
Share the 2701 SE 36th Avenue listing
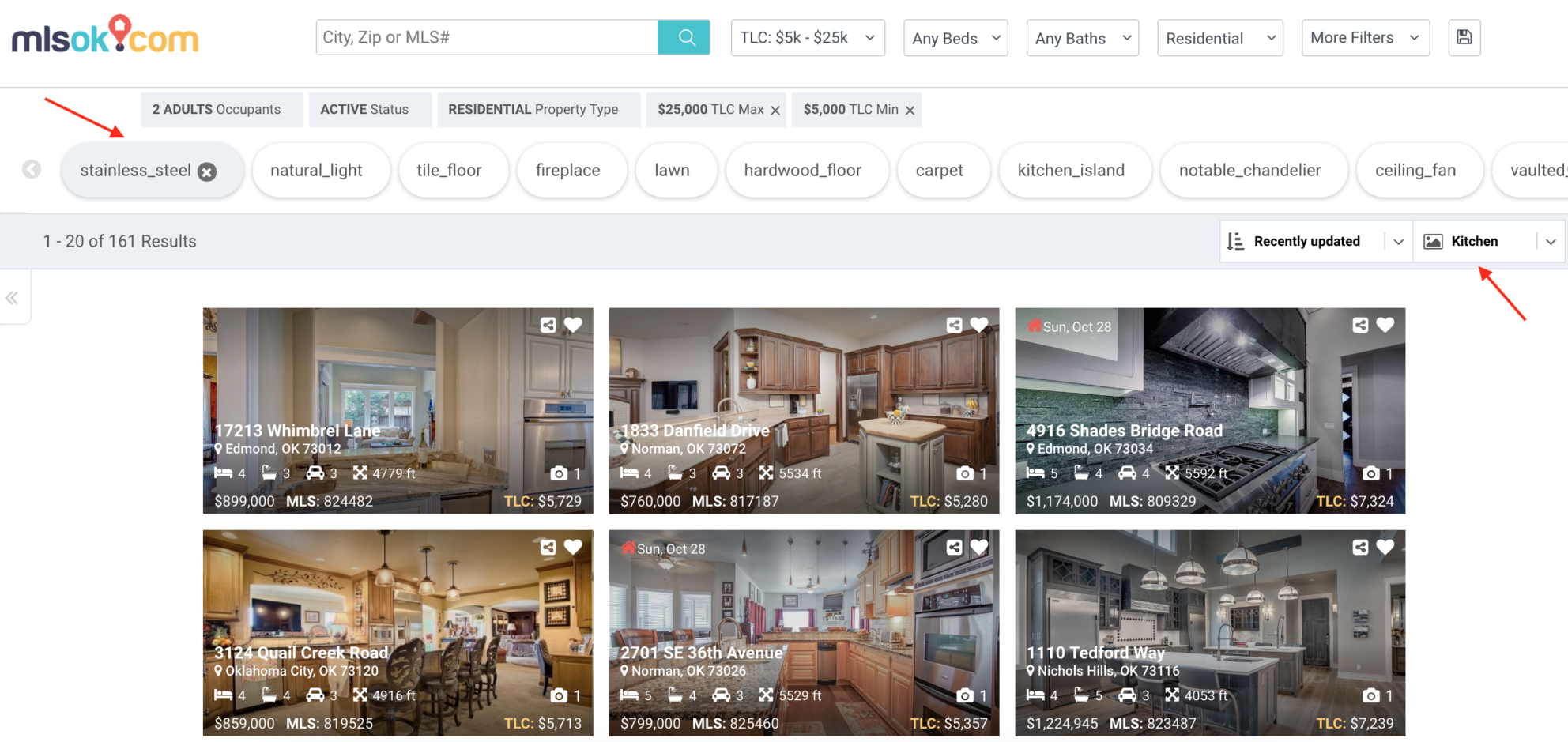[955, 546]
